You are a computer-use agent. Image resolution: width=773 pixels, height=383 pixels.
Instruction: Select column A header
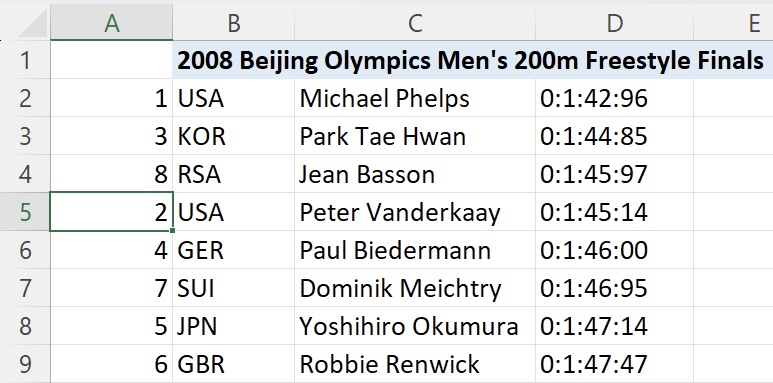pyautogui.click(x=111, y=23)
